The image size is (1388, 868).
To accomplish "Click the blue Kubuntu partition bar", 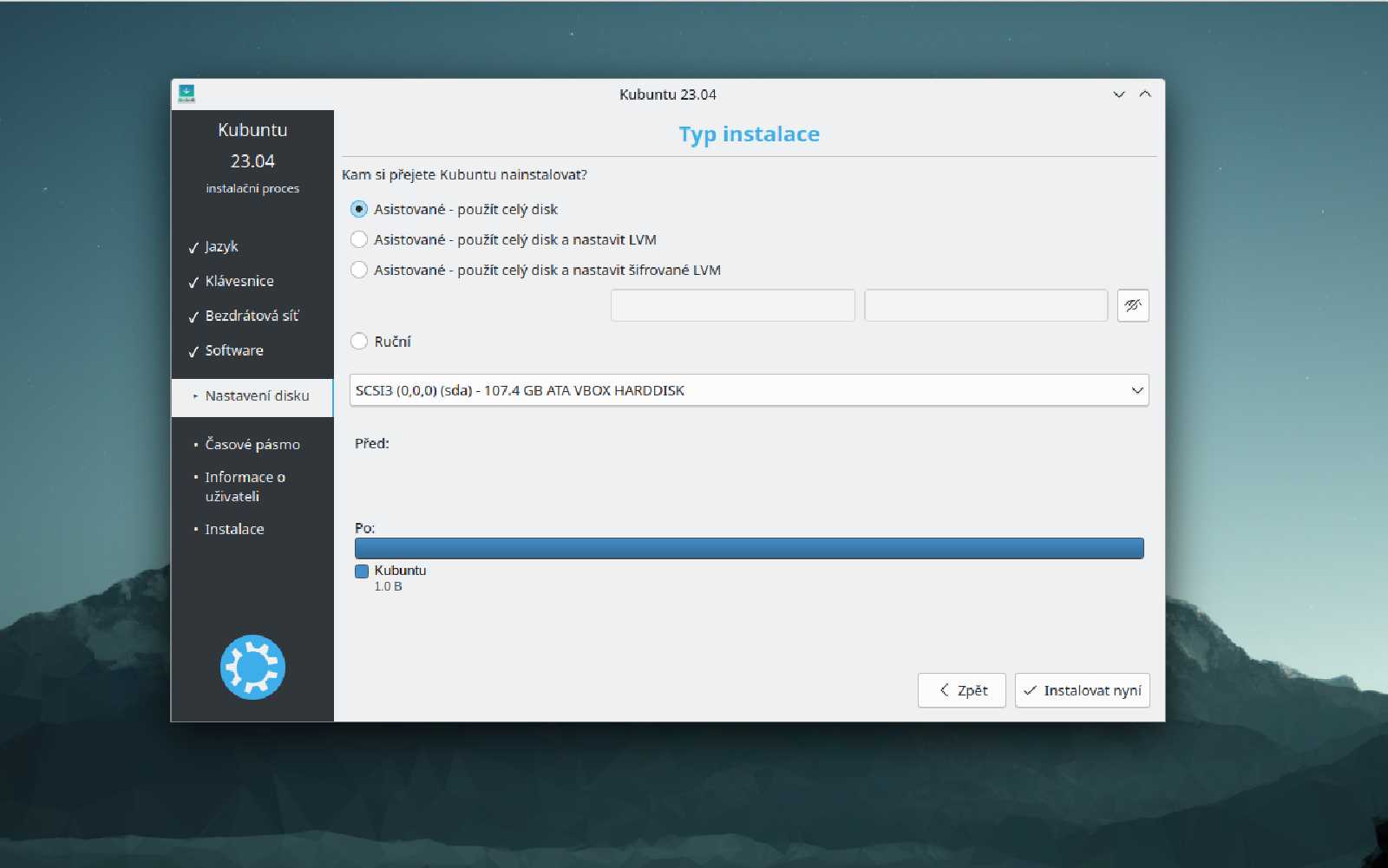I will [x=750, y=548].
